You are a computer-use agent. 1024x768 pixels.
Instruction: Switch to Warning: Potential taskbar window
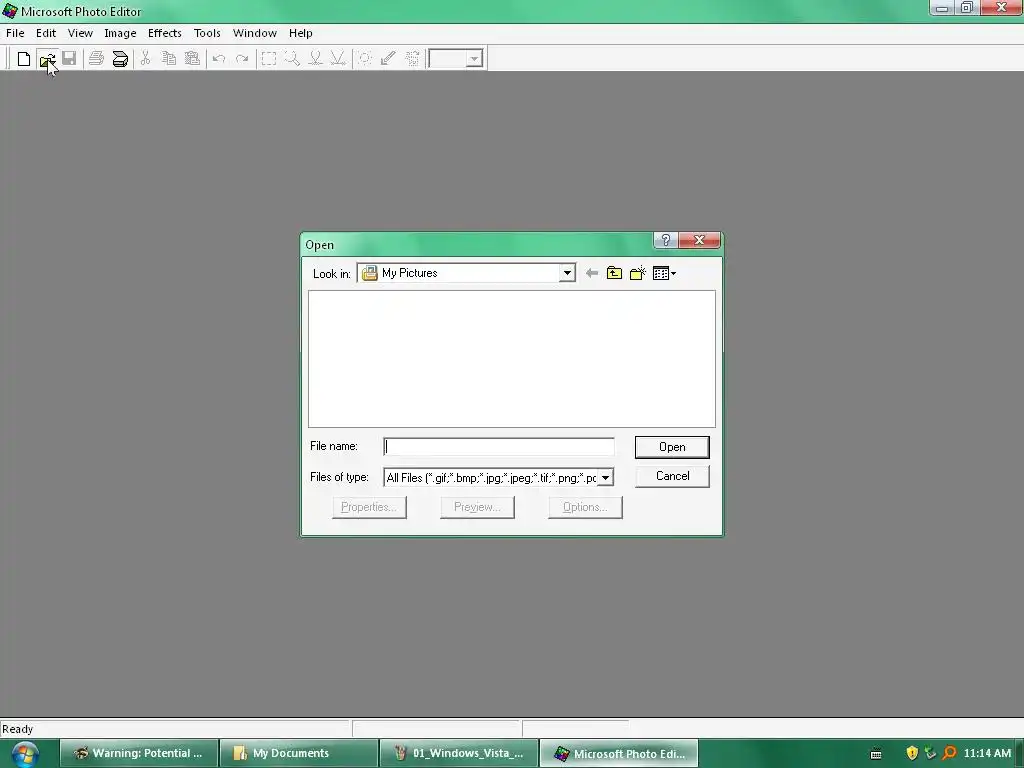139,753
